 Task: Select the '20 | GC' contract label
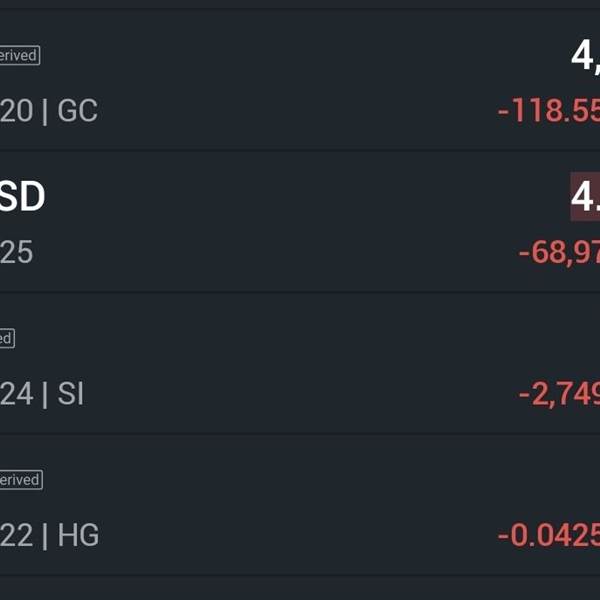49,111
